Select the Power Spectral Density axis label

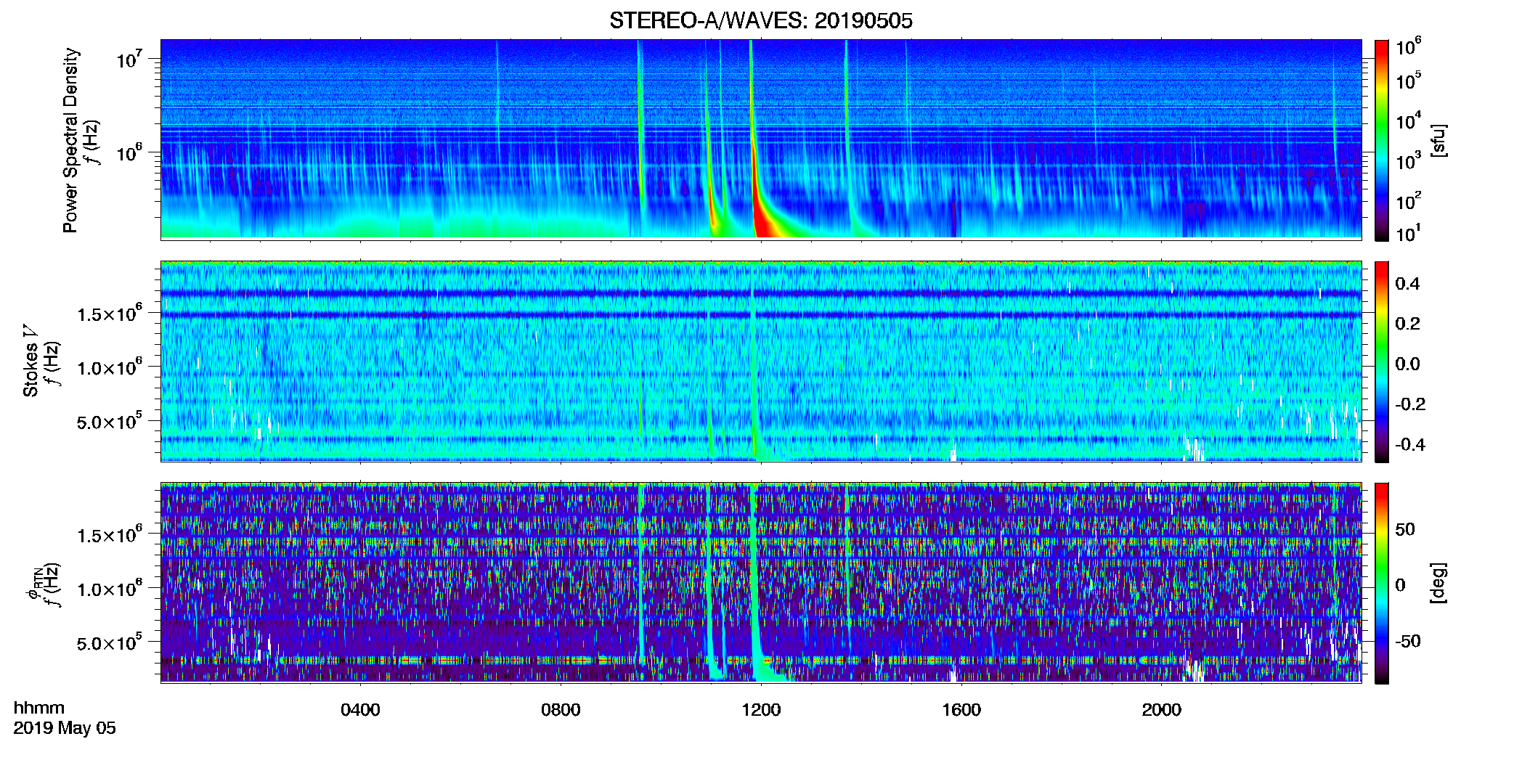click(70, 140)
